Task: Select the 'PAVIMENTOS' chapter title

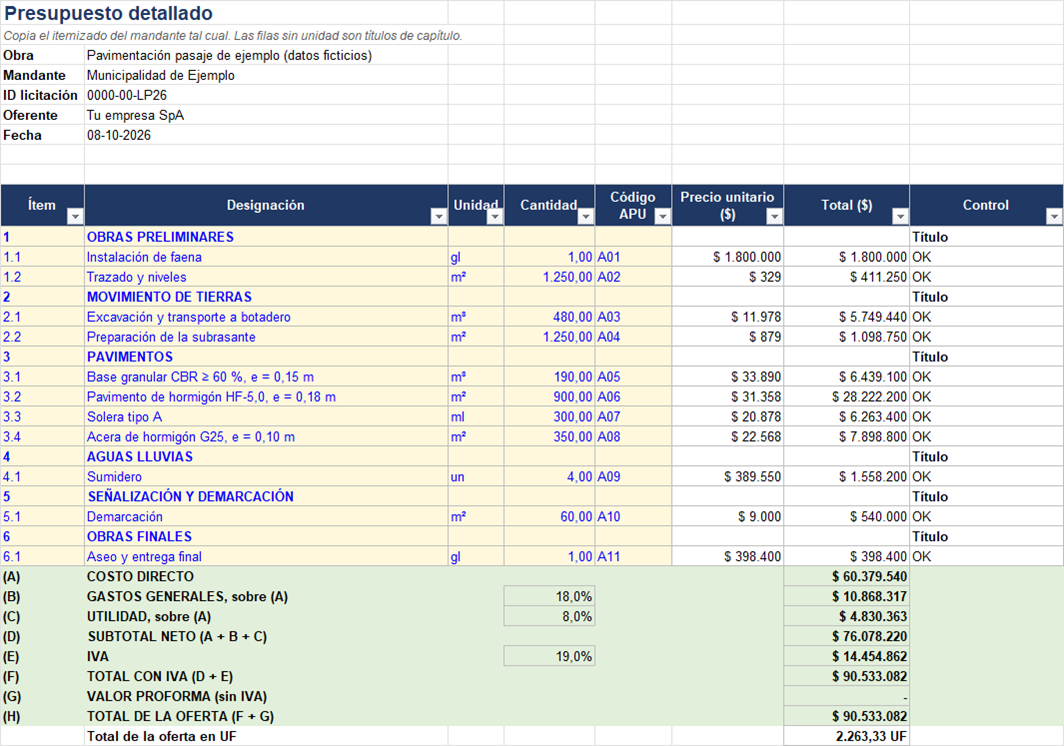Action: tap(266, 357)
